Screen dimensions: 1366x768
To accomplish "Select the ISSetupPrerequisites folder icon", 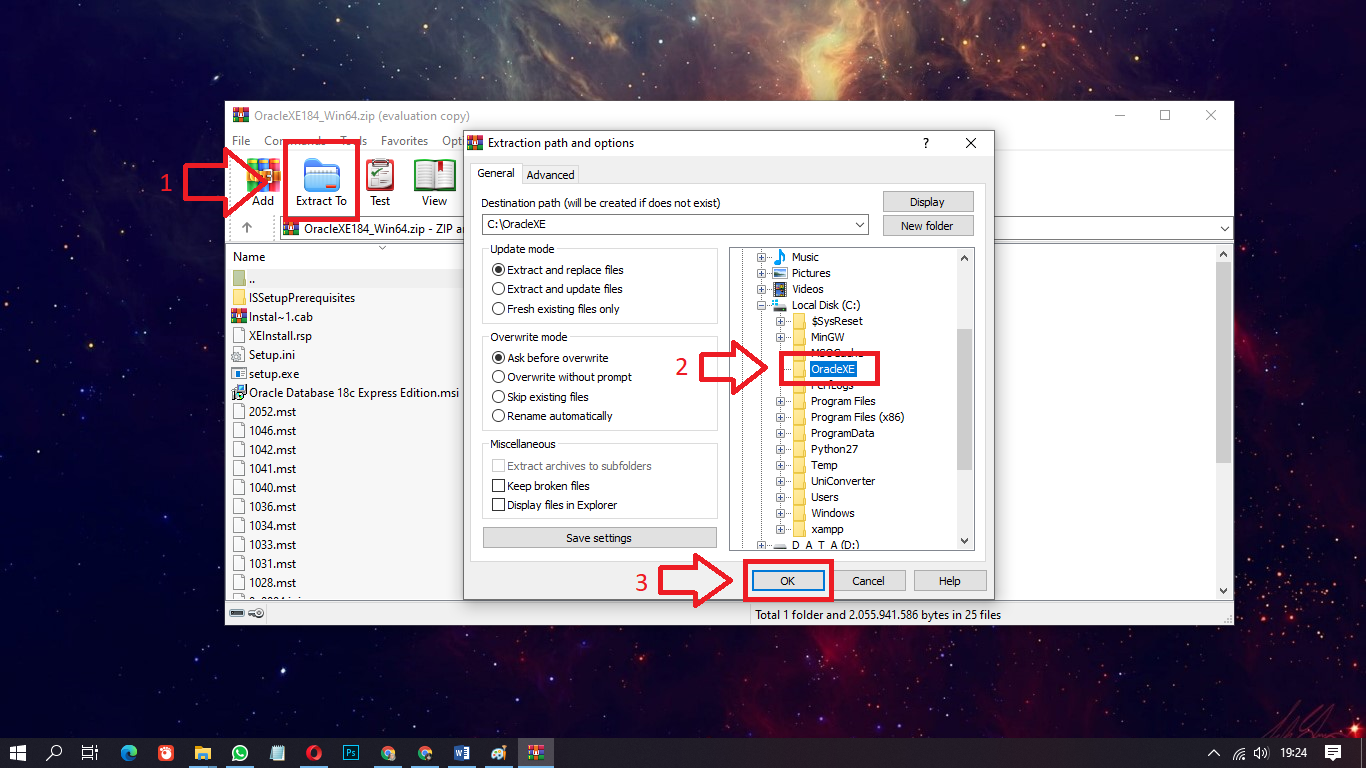I will pyautogui.click(x=239, y=298).
